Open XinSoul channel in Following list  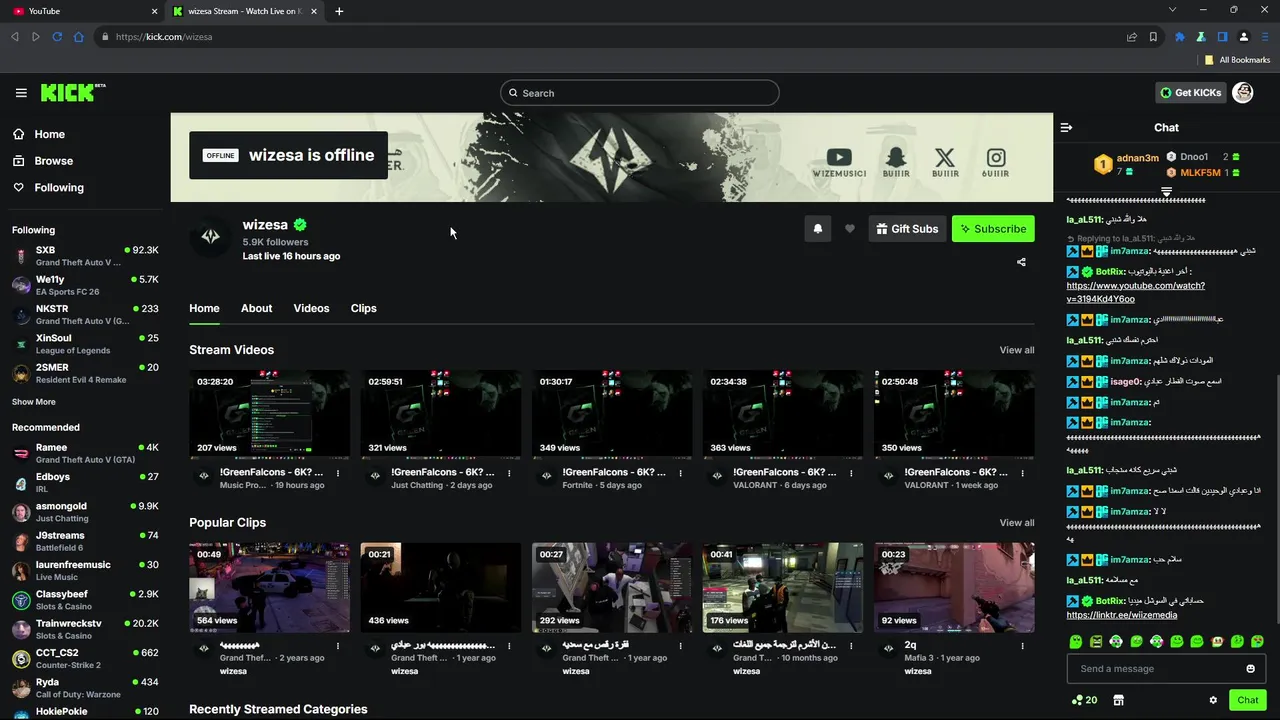point(85,344)
